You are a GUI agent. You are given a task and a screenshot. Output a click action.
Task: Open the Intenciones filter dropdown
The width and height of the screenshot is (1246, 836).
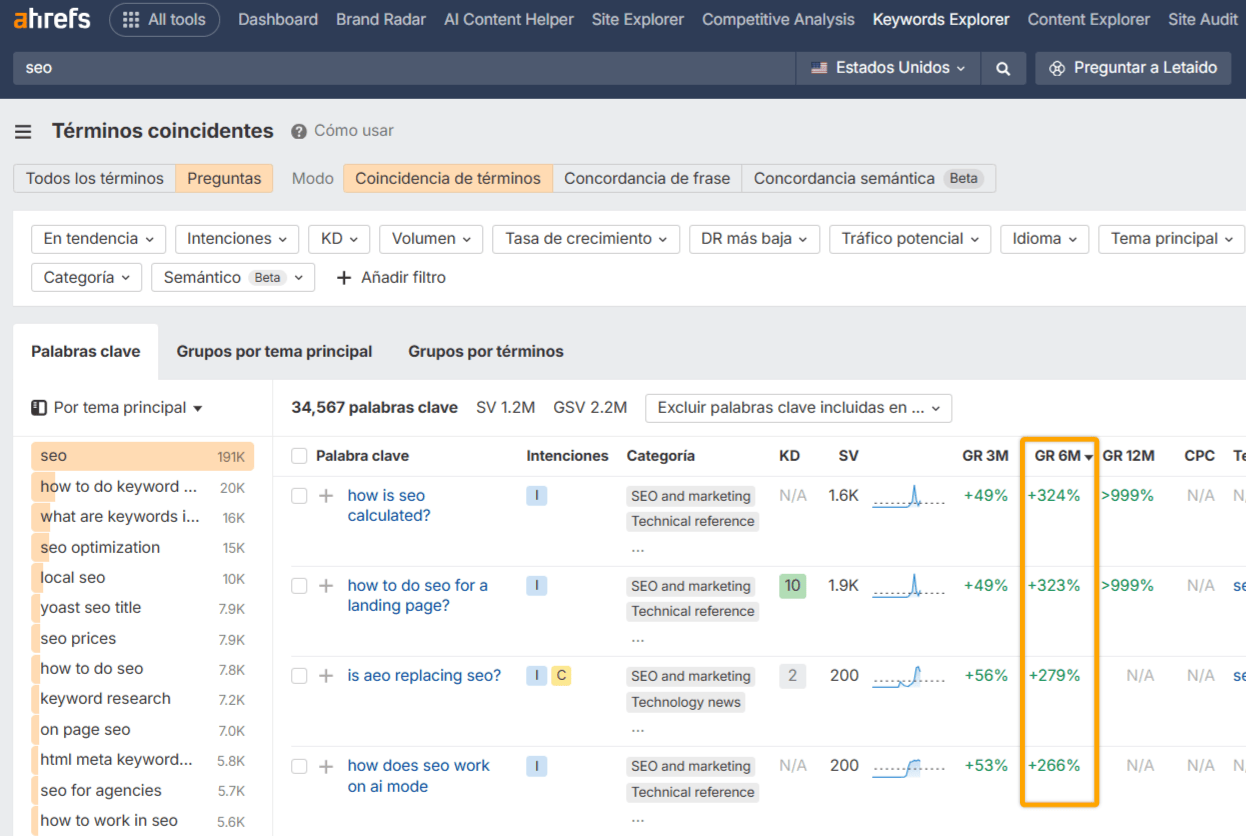[237, 239]
